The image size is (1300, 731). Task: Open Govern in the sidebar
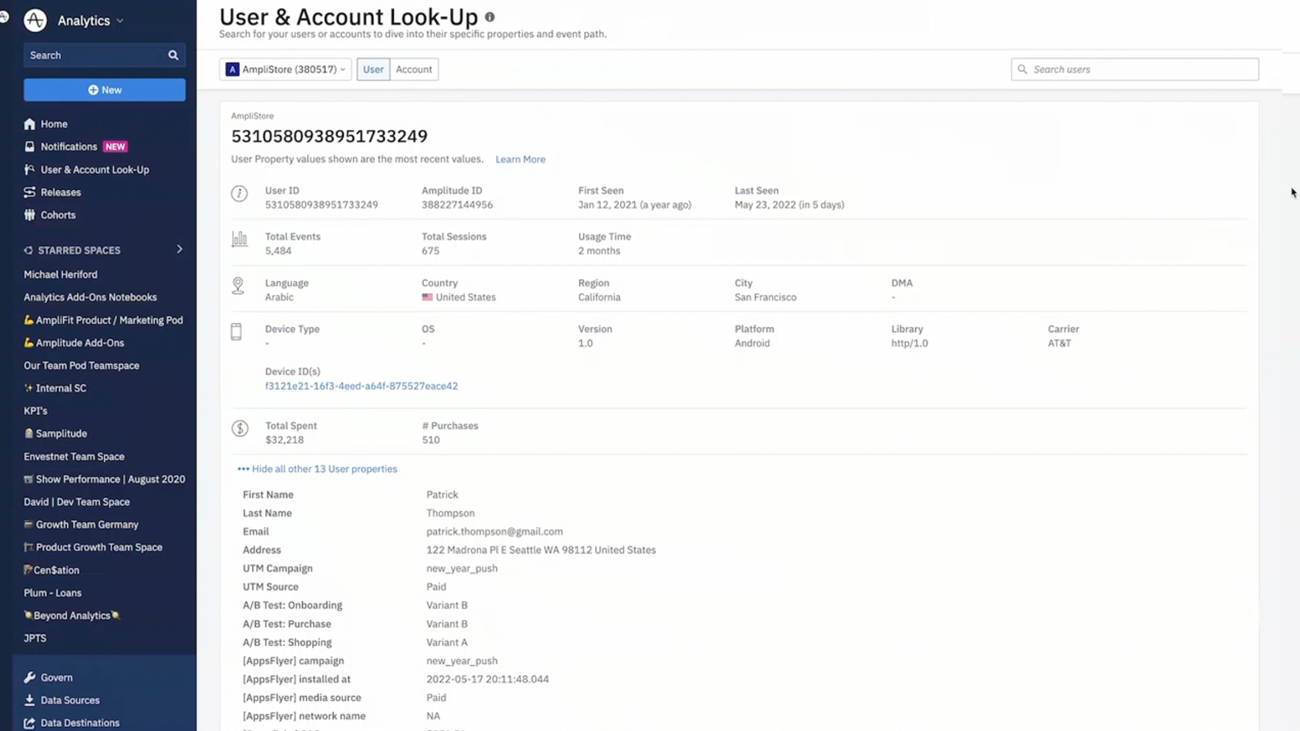pos(56,677)
